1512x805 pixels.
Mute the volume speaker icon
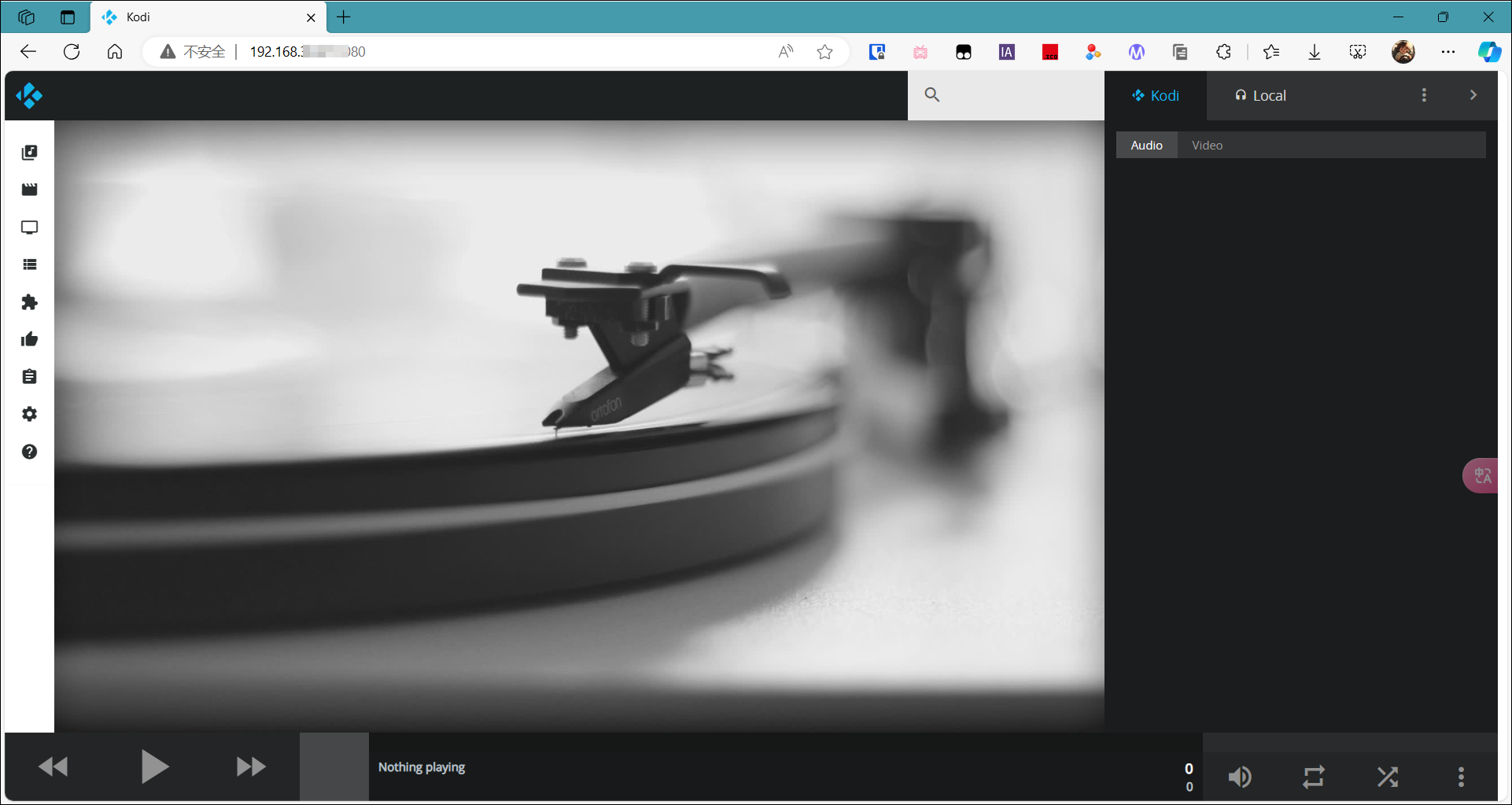[1240, 777]
